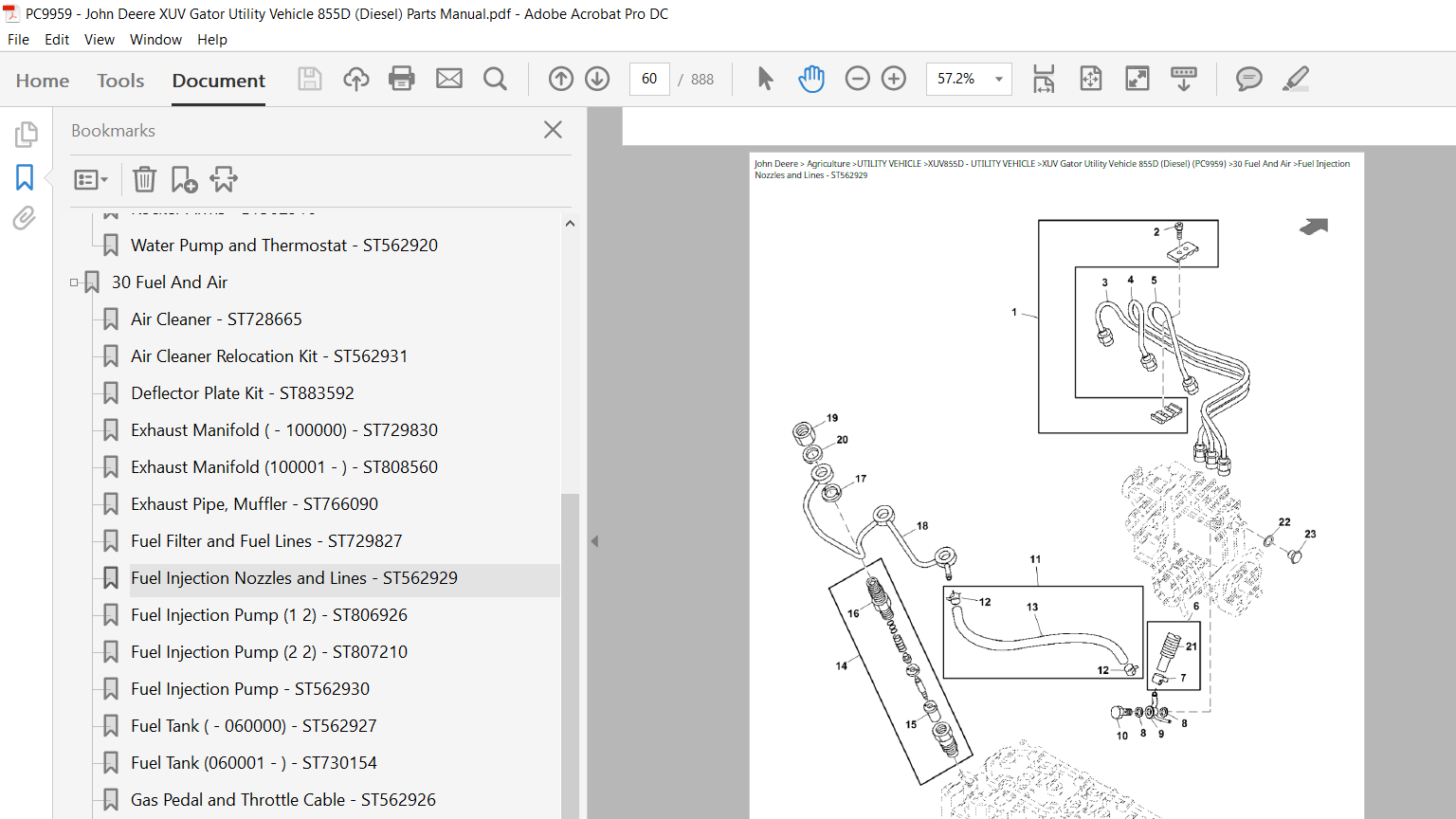Open Fuel Tank ( - 060000) bookmark

(x=254, y=726)
